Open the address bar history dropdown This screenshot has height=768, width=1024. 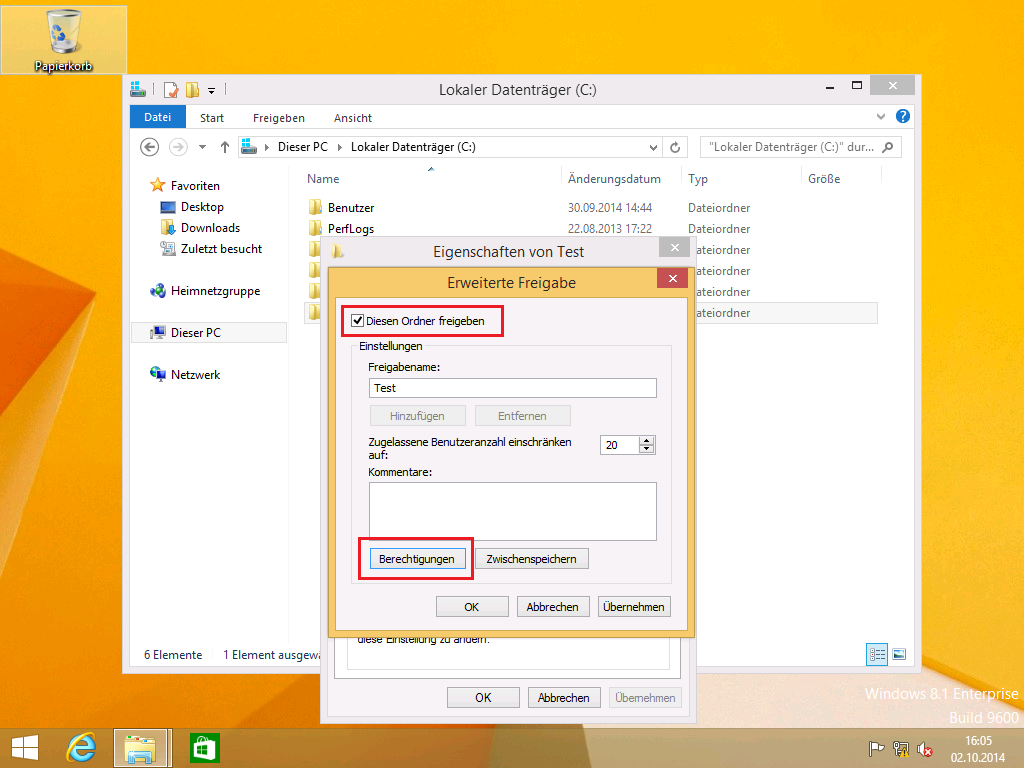pos(653,148)
